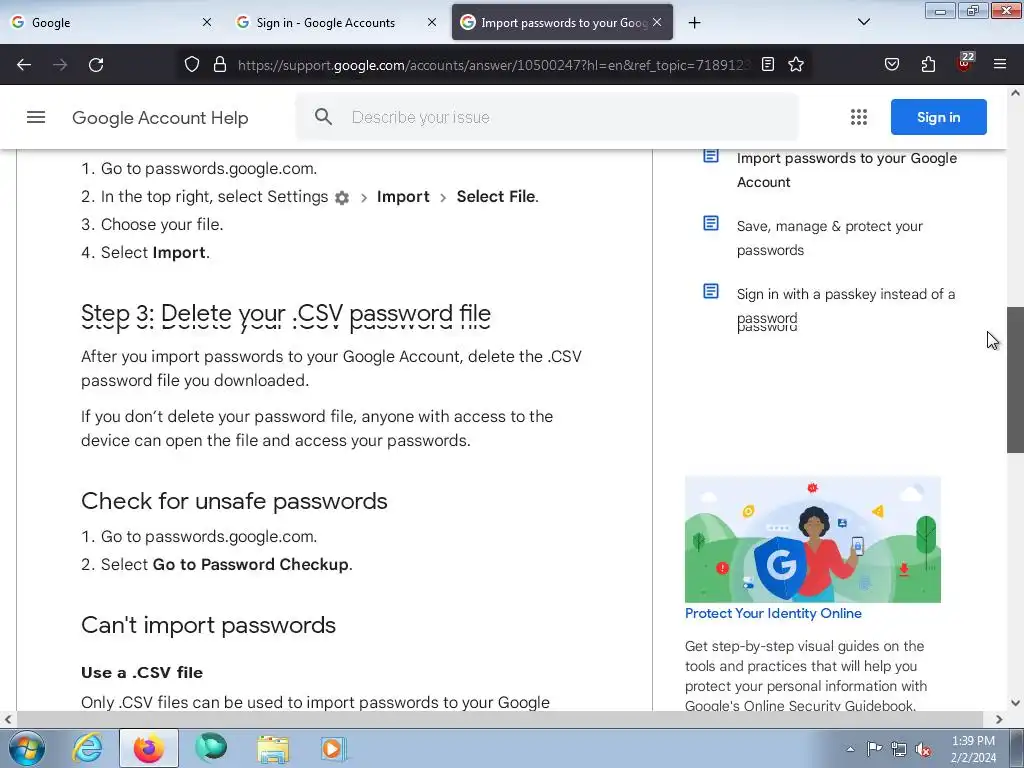The height and width of the screenshot is (768, 1024).
Task: Open the Windows Start button
Action: click(27, 748)
